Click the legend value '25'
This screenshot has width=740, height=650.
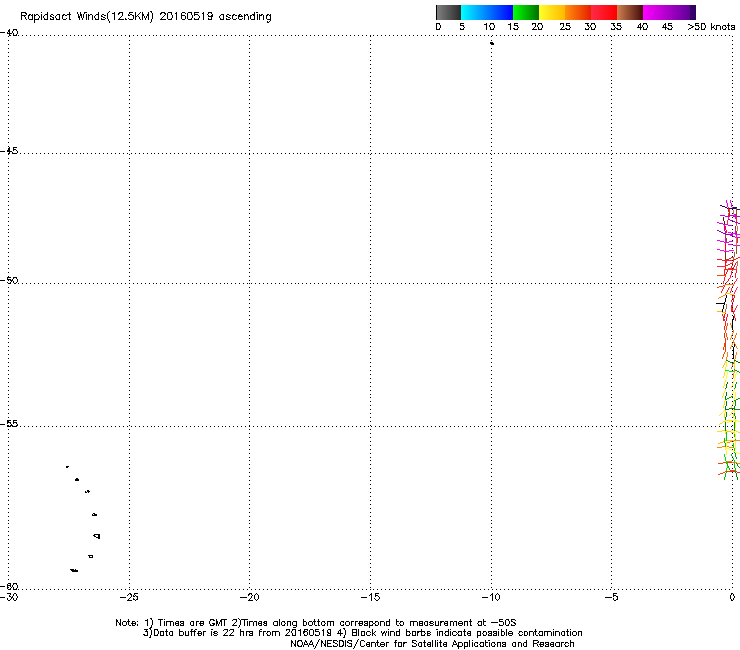point(565,27)
